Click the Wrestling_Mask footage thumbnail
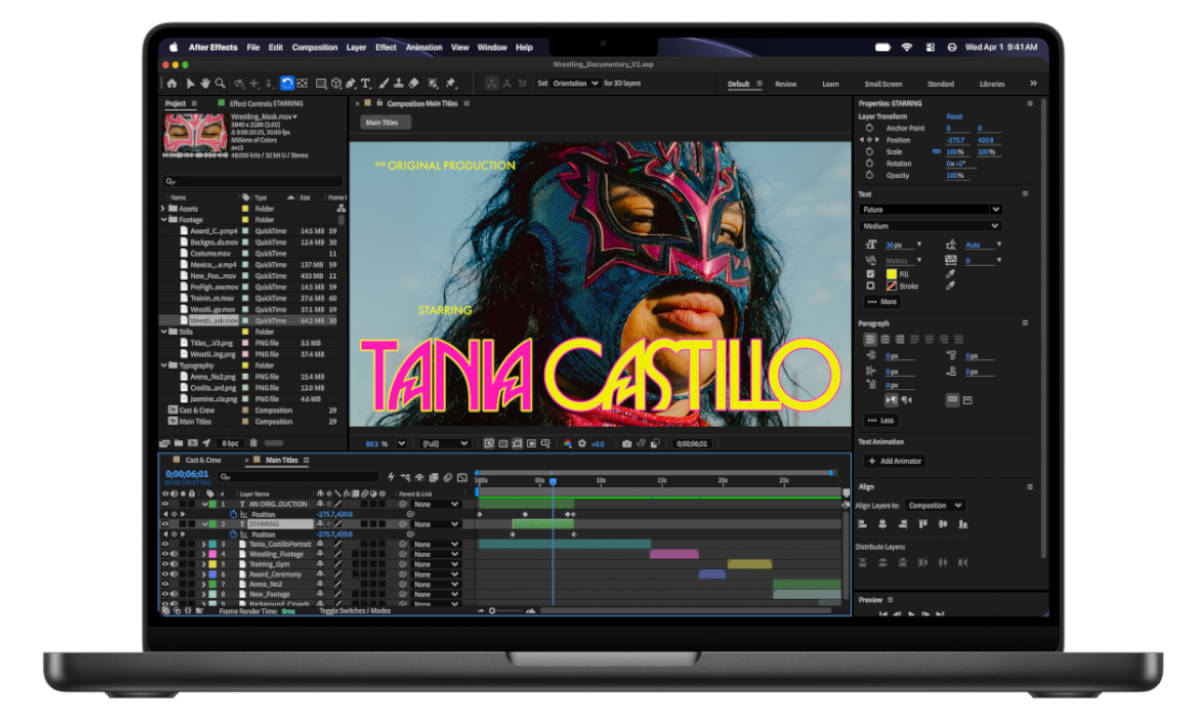This screenshot has width=1200, height=720. pos(195,132)
